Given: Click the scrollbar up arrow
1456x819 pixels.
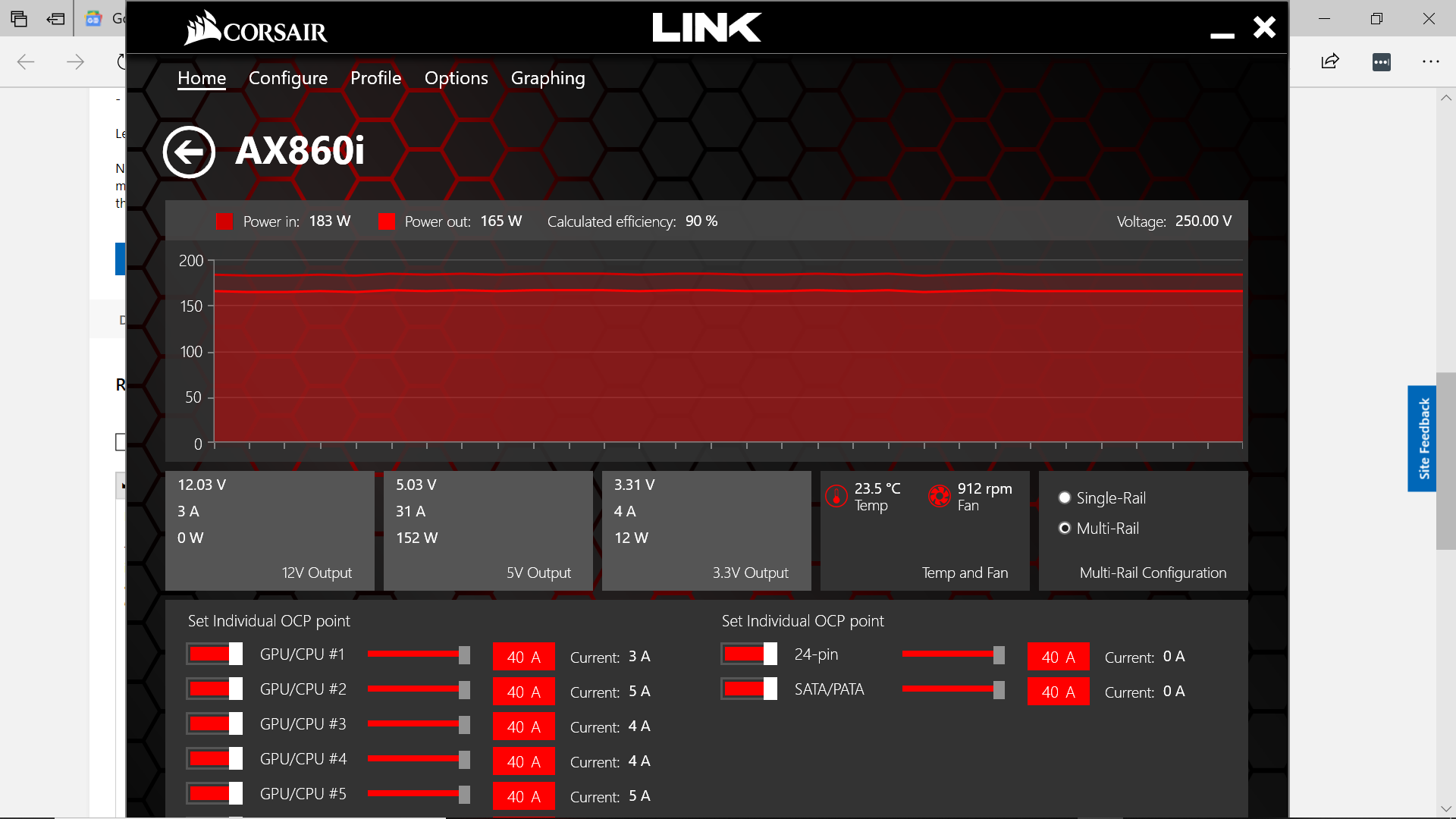Looking at the screenshot, I should (x=1445, y=98).
